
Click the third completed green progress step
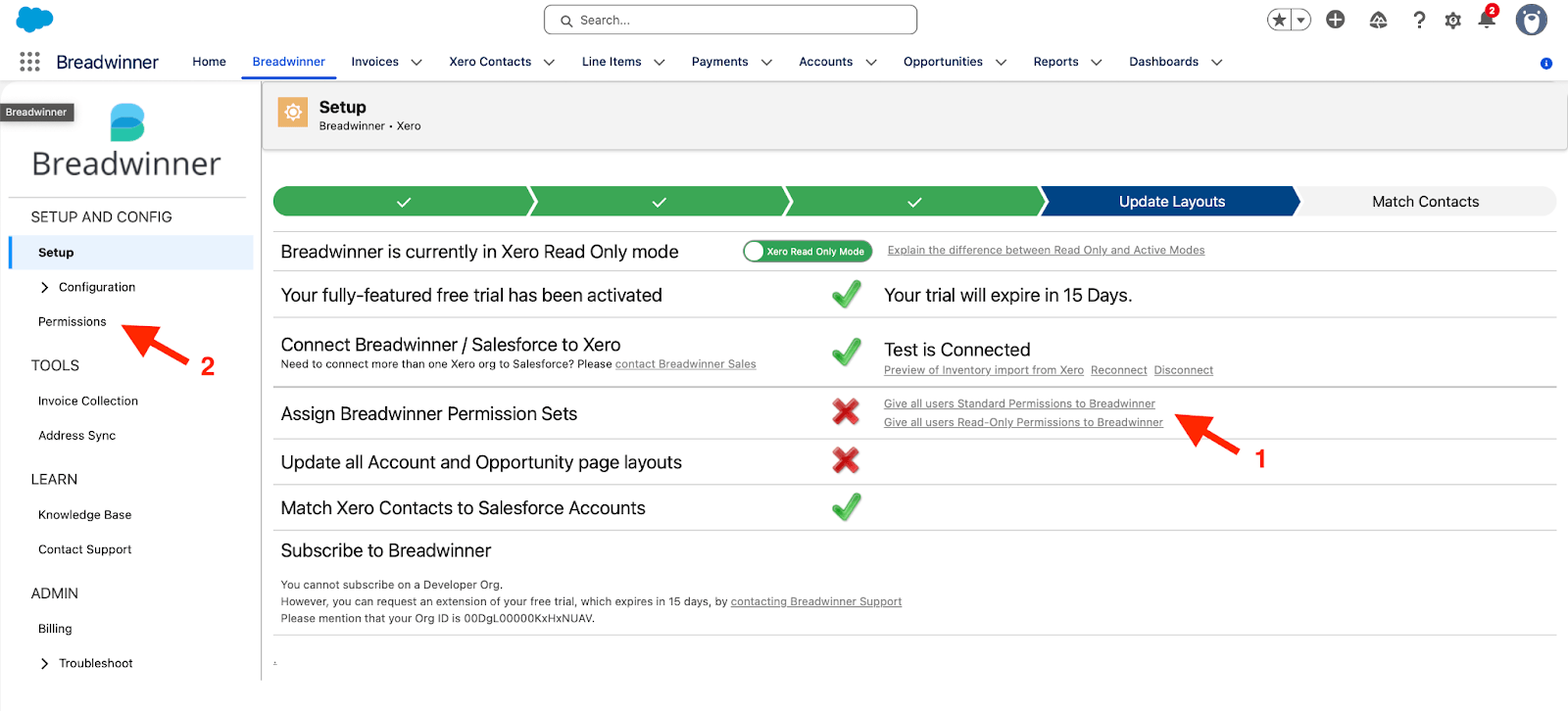click(x=914, y=202)
